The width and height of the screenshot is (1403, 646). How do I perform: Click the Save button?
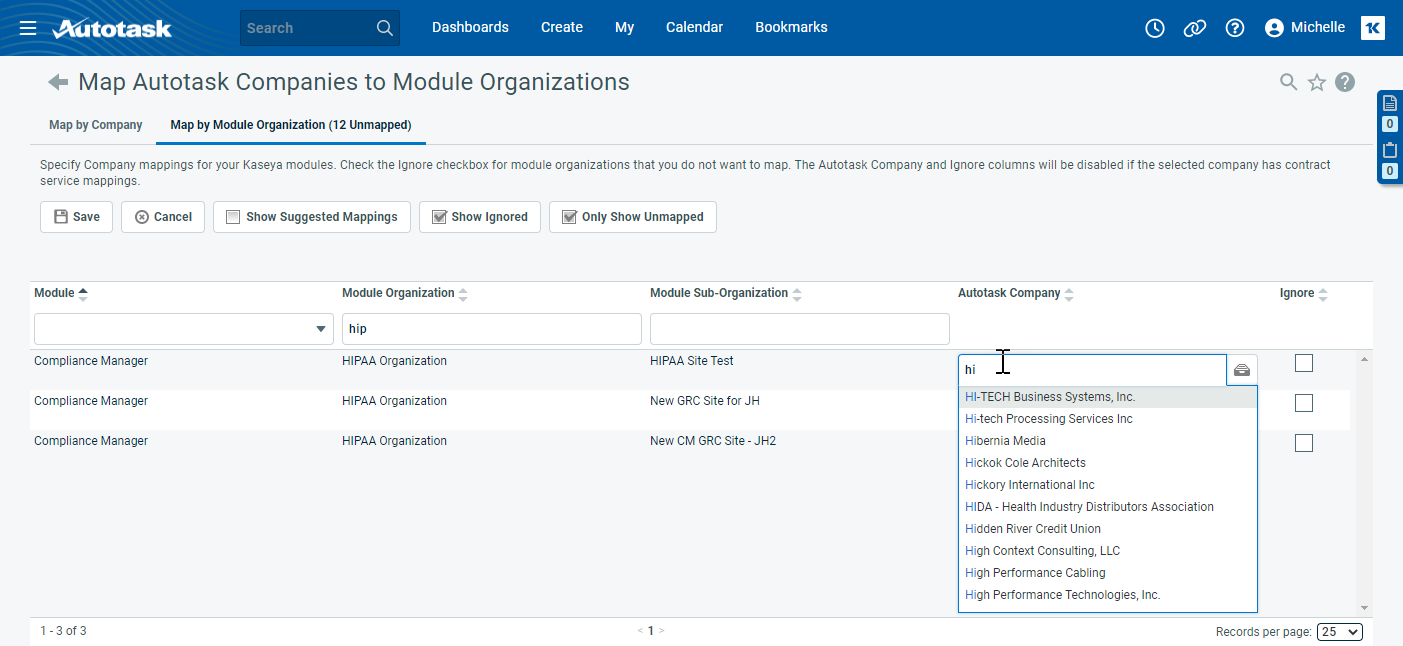(x=77, y=217)
